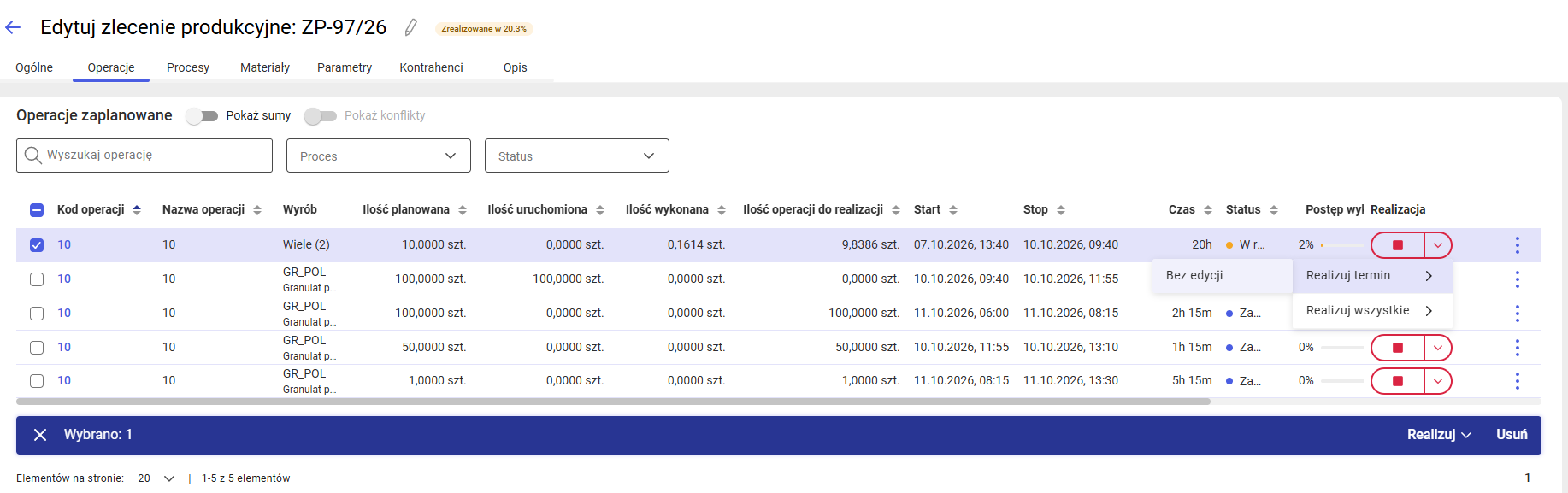Stop realization for the Wiele (2) row

[1398, 245]
